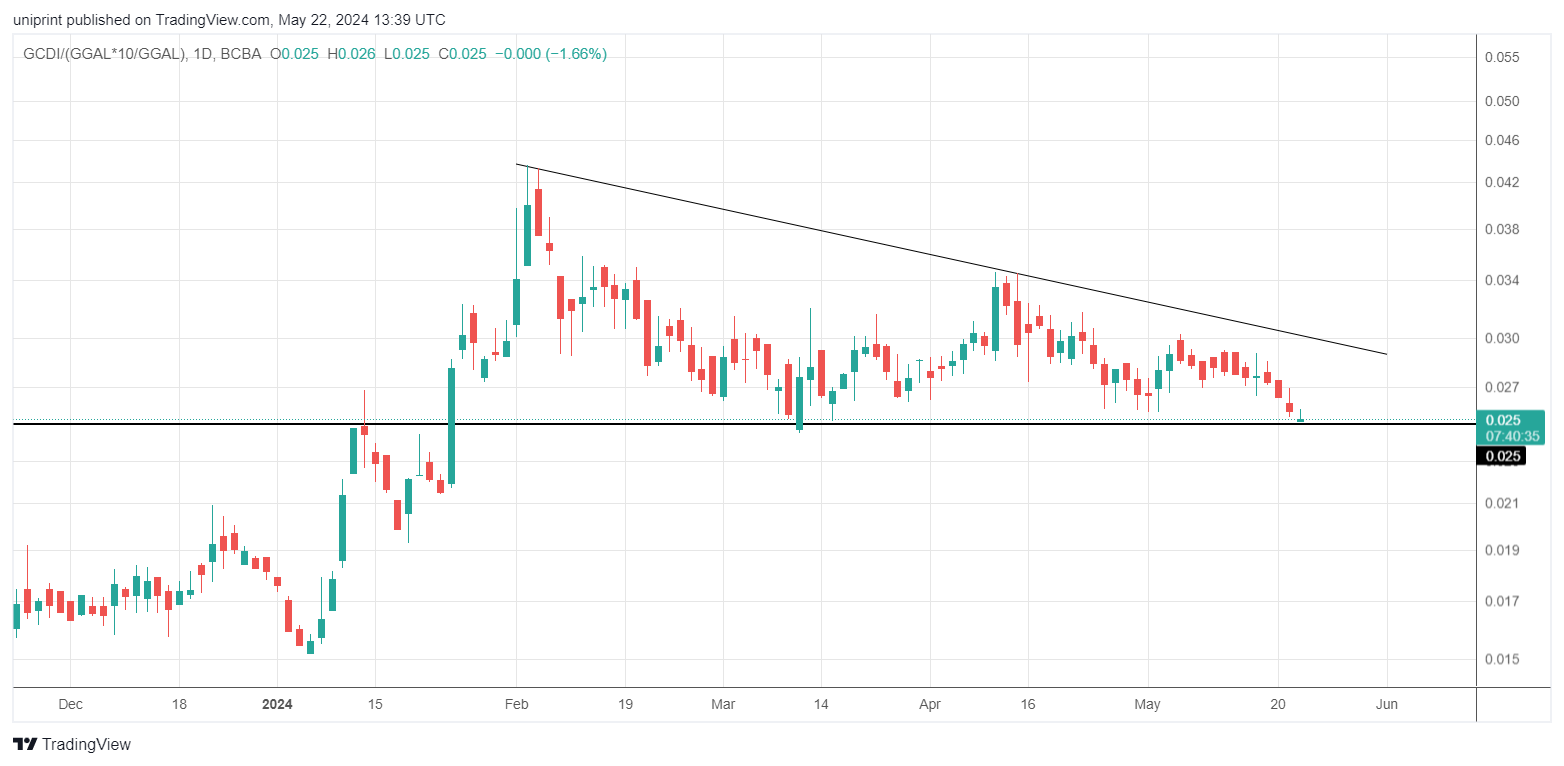Click the price axis label 0.042

(1502, 182)
